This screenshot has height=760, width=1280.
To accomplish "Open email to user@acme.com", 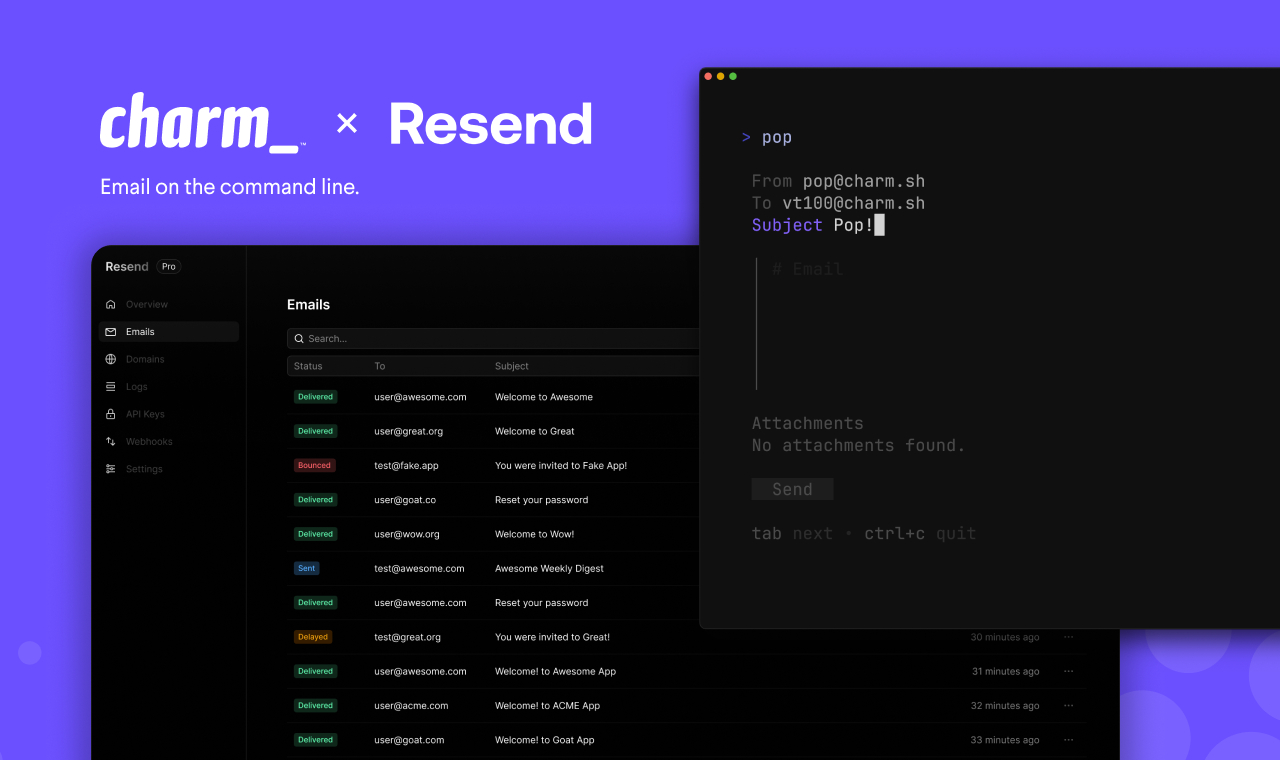I will coord(411,706).
